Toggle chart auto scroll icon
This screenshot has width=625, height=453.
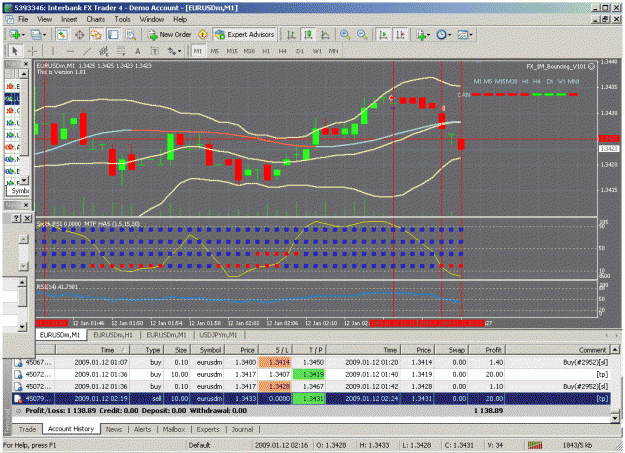click(x=383, y=35)
